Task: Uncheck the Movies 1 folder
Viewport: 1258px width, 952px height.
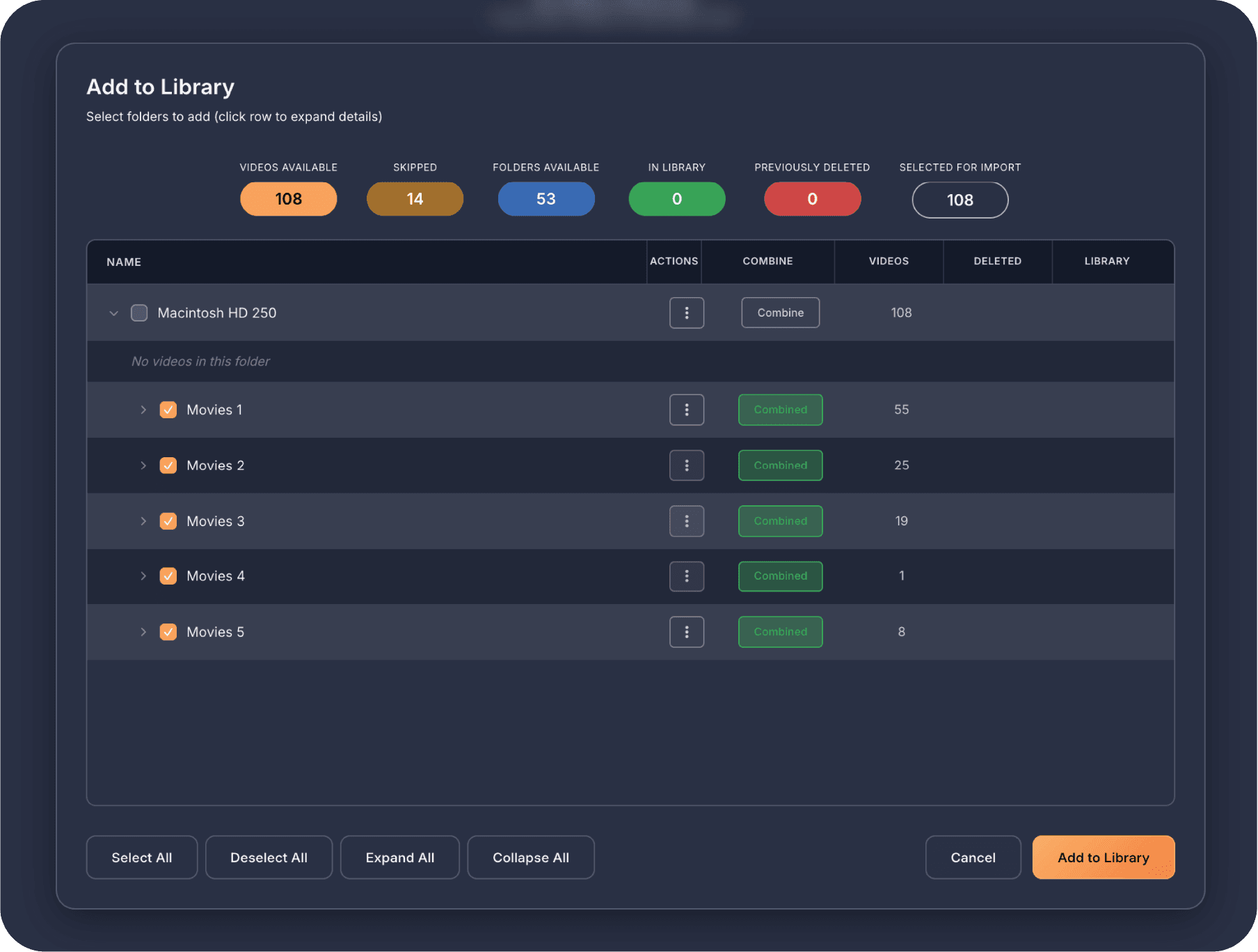Action: click(168, 410)
